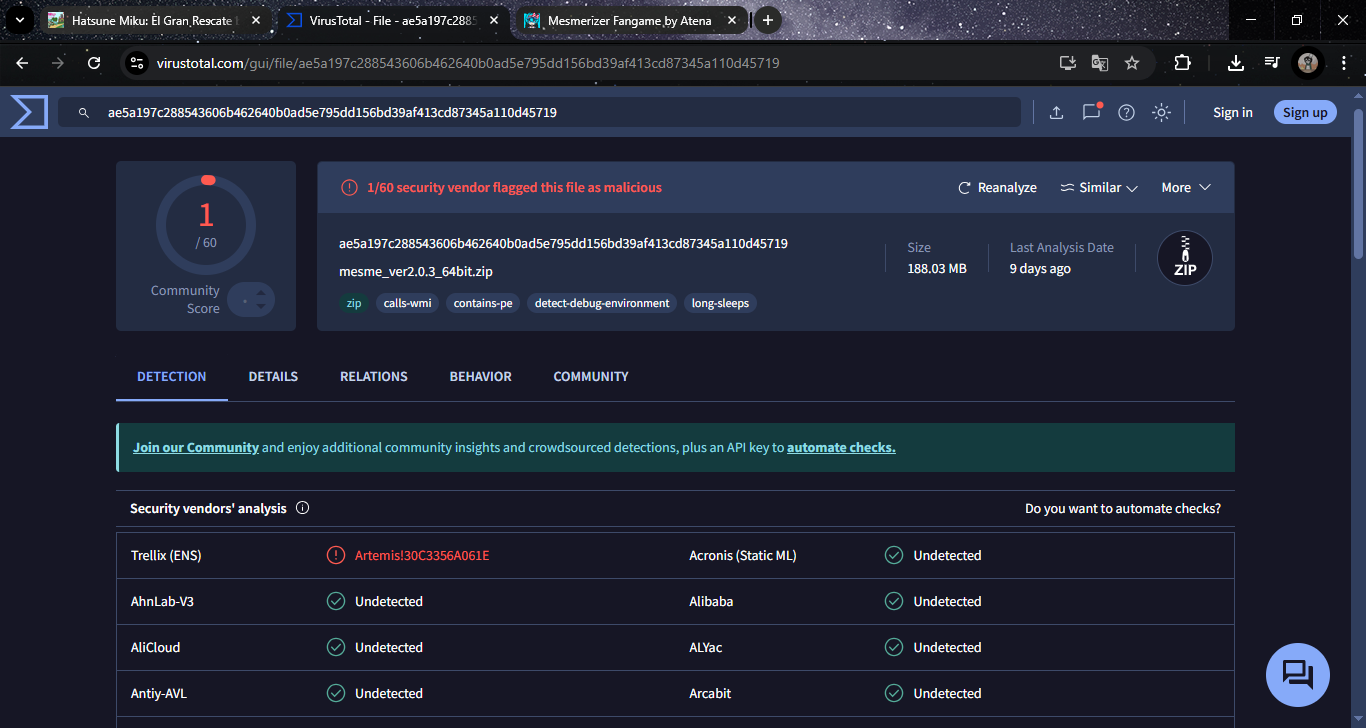This screenshot has height=728, width=1366.
Task: Click the VirusTotal sigma logo
Action: pyautogui.click(x=29, y=112)
